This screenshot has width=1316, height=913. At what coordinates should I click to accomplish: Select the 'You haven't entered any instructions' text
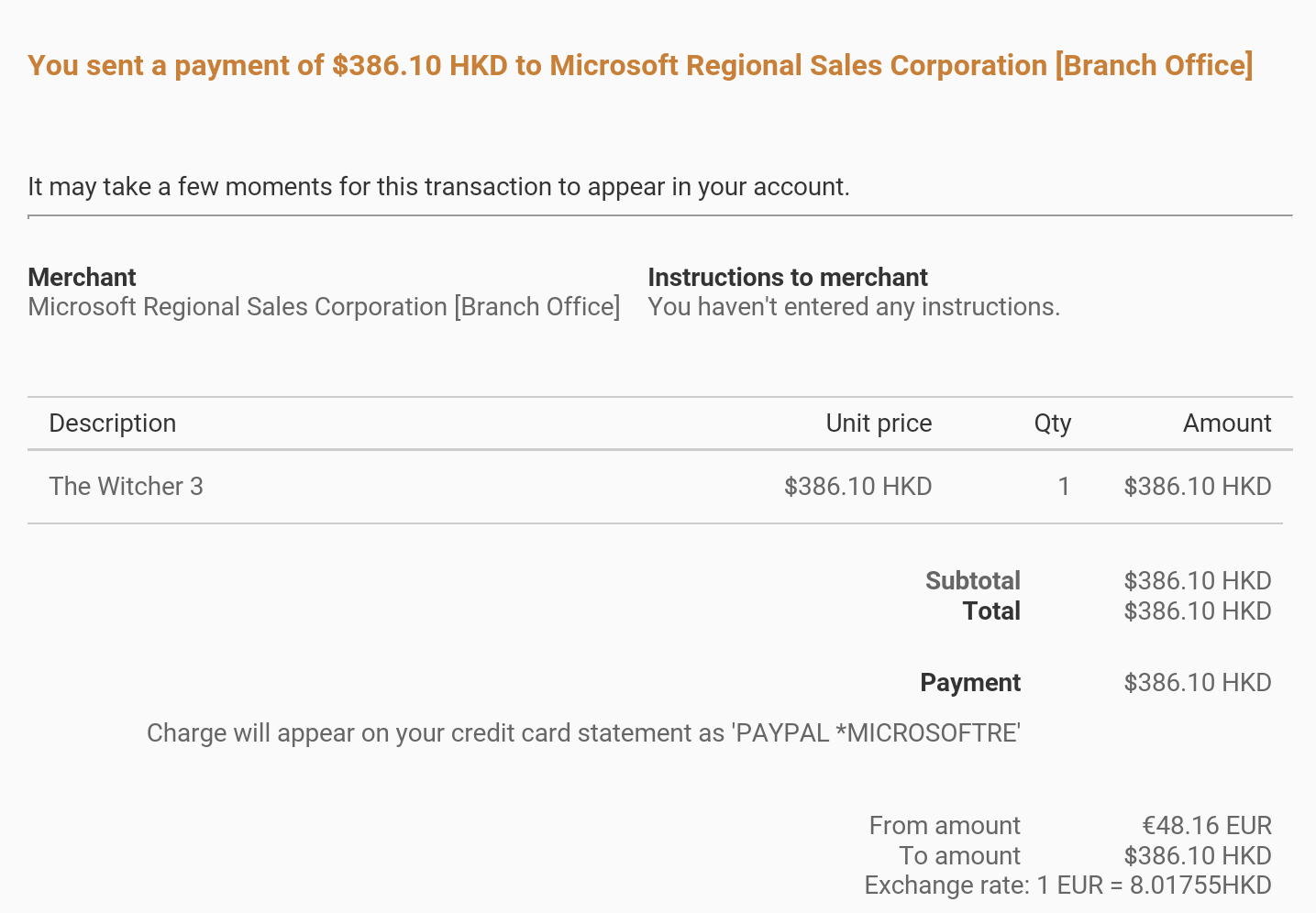tap(854, 307)
